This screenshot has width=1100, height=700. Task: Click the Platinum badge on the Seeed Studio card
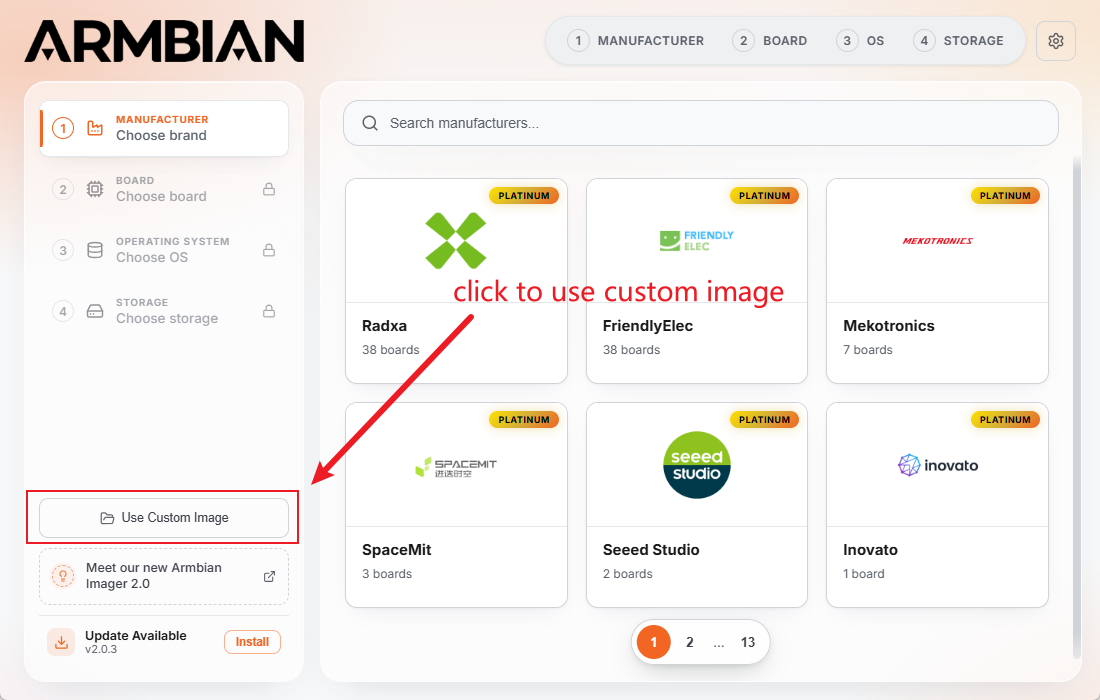pyautogui.click(x=765, y=419)
